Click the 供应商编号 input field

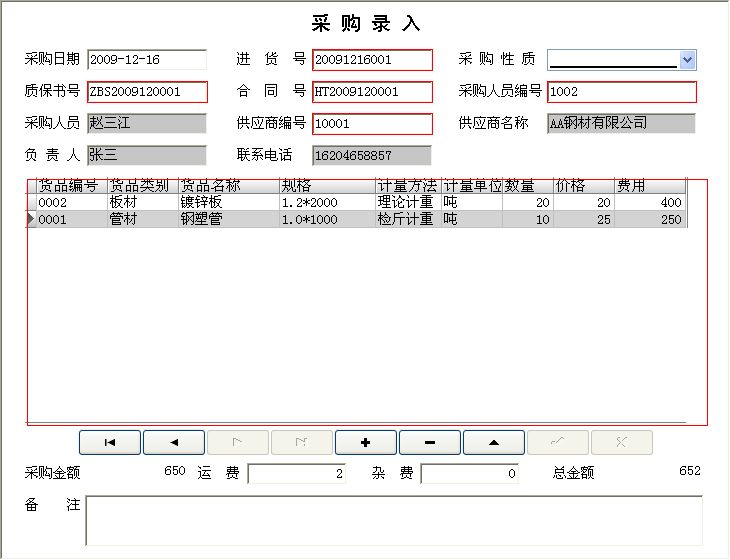(372, 124)
